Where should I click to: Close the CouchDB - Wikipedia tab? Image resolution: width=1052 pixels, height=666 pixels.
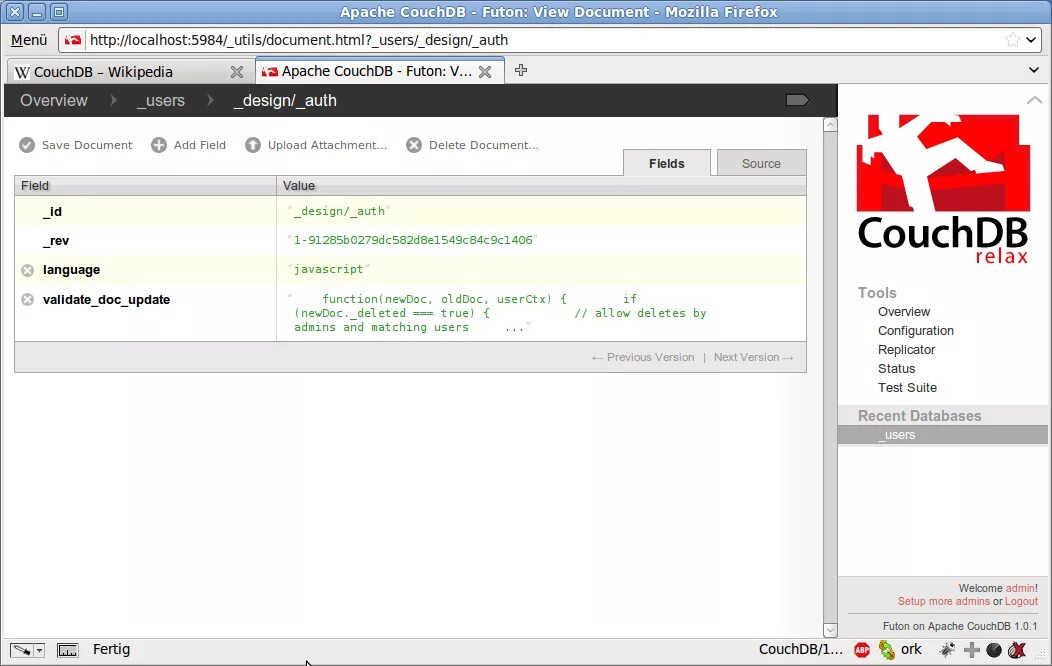pos(237,72)
